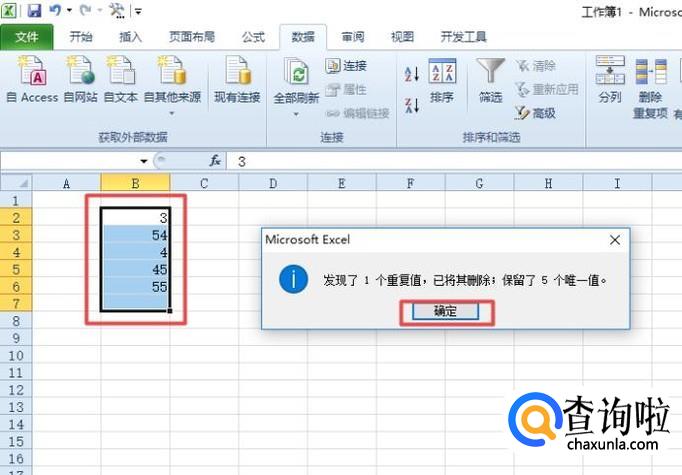Screen dimensions: 682x475
Task: Click the 连接 button in the ribbon
Action: [x=346, y=66]
